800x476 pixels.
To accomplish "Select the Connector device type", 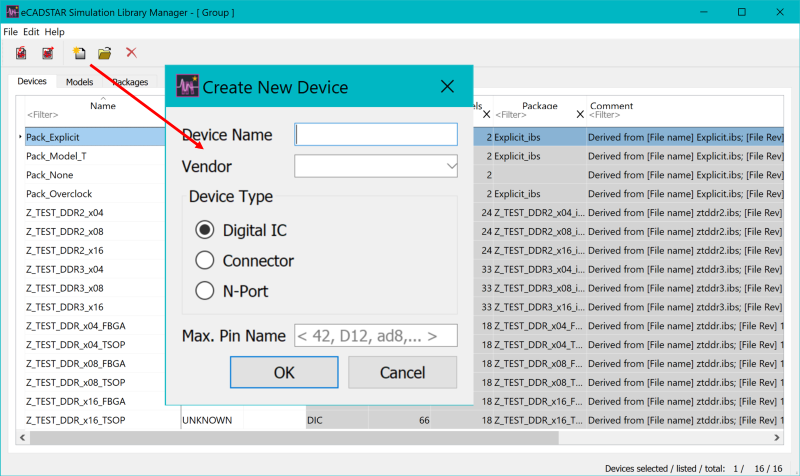I will pos(205,260).
